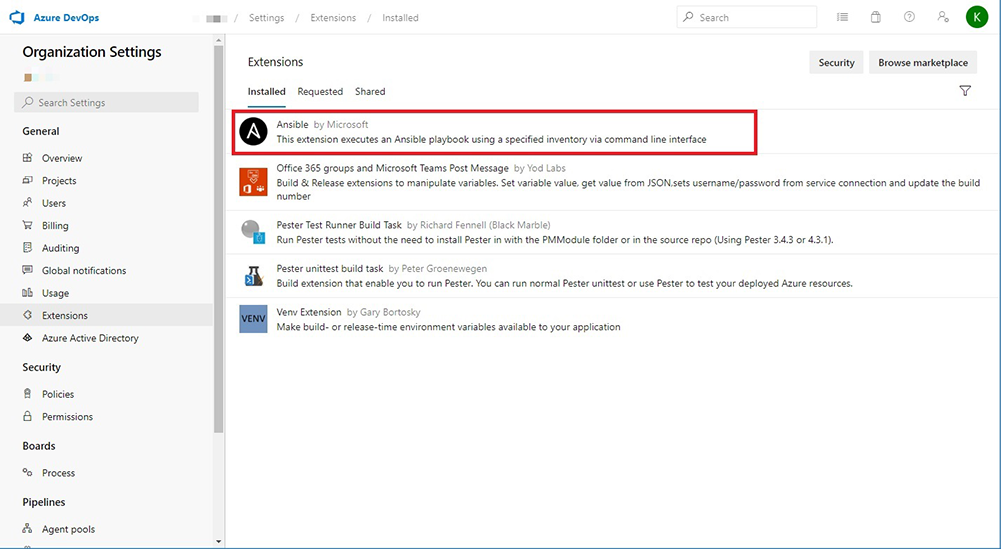The width and height of the screenshot is (1001, 549).
Task: Click the Azure Active Directory icon
Action: coord(27,337)
